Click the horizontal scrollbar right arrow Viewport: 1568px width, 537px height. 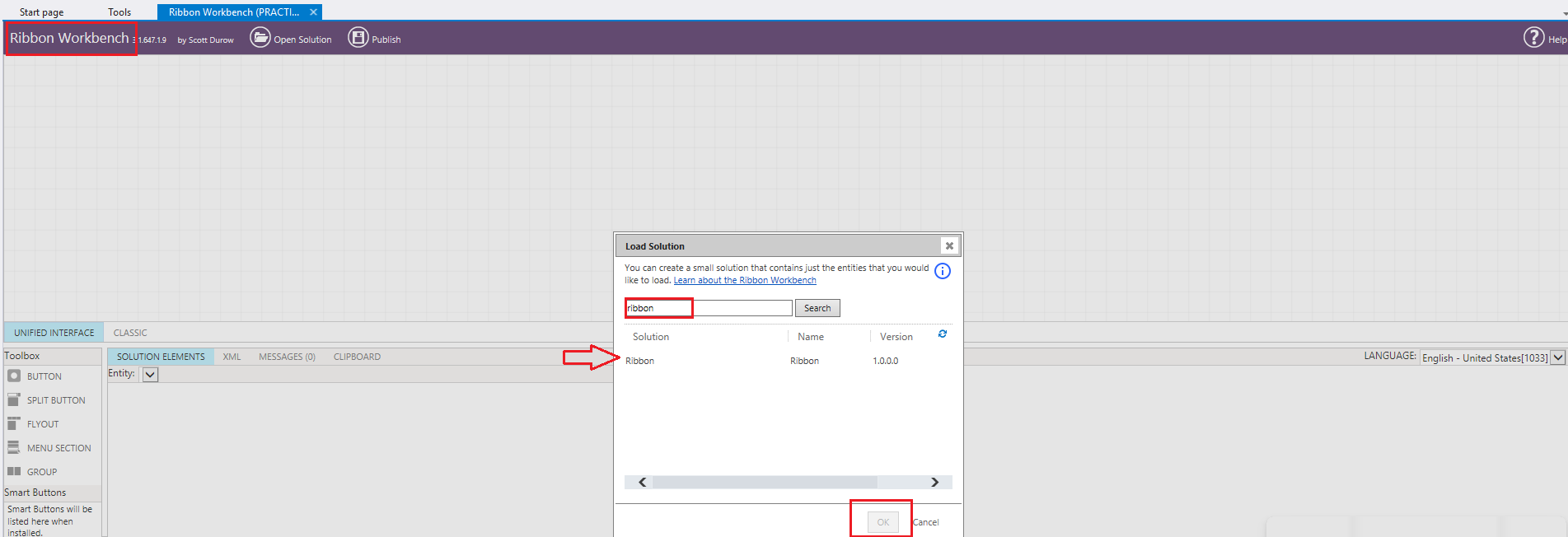click(934, 483)
